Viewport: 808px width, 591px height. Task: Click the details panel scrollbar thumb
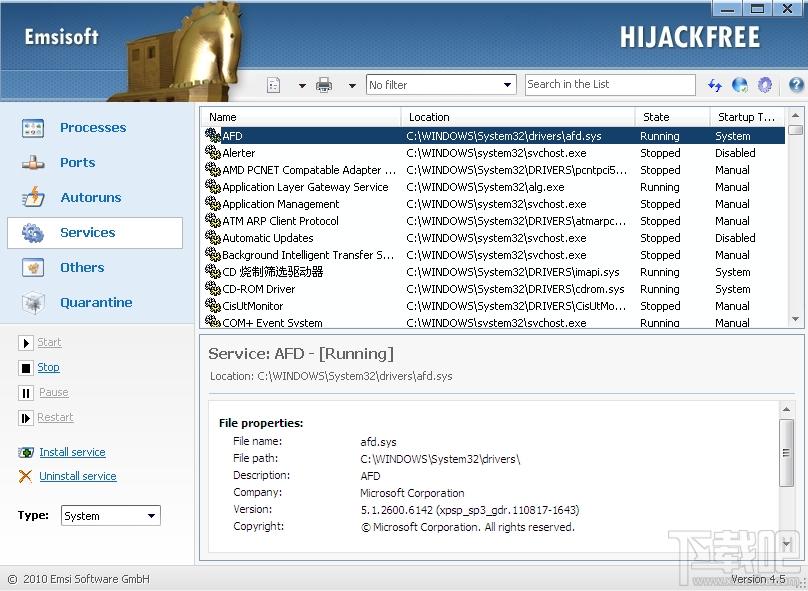click(786, 453)
